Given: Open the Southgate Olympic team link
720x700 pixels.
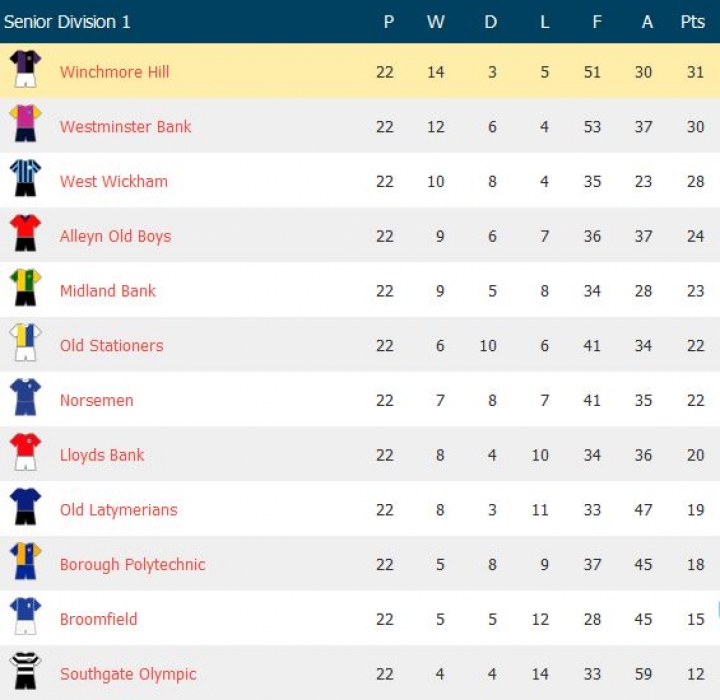Looking at the screenshot, I should tap(128, 674).
